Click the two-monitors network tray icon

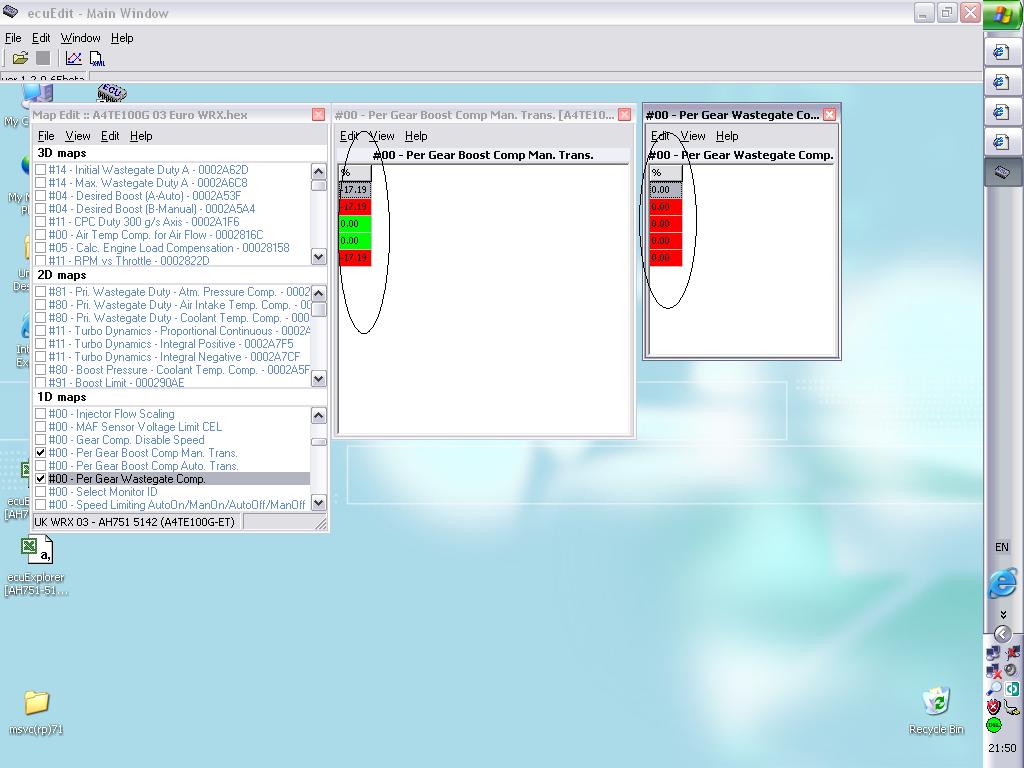(993, 653)
